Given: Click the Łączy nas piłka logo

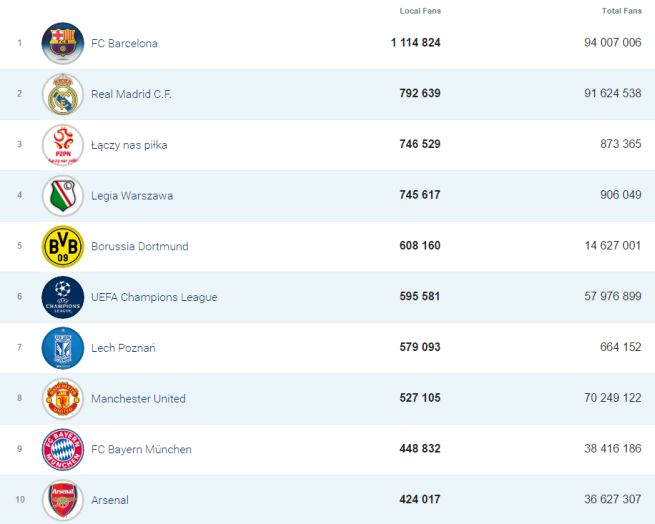Looking at the screenshot, I should click(63, 145).
